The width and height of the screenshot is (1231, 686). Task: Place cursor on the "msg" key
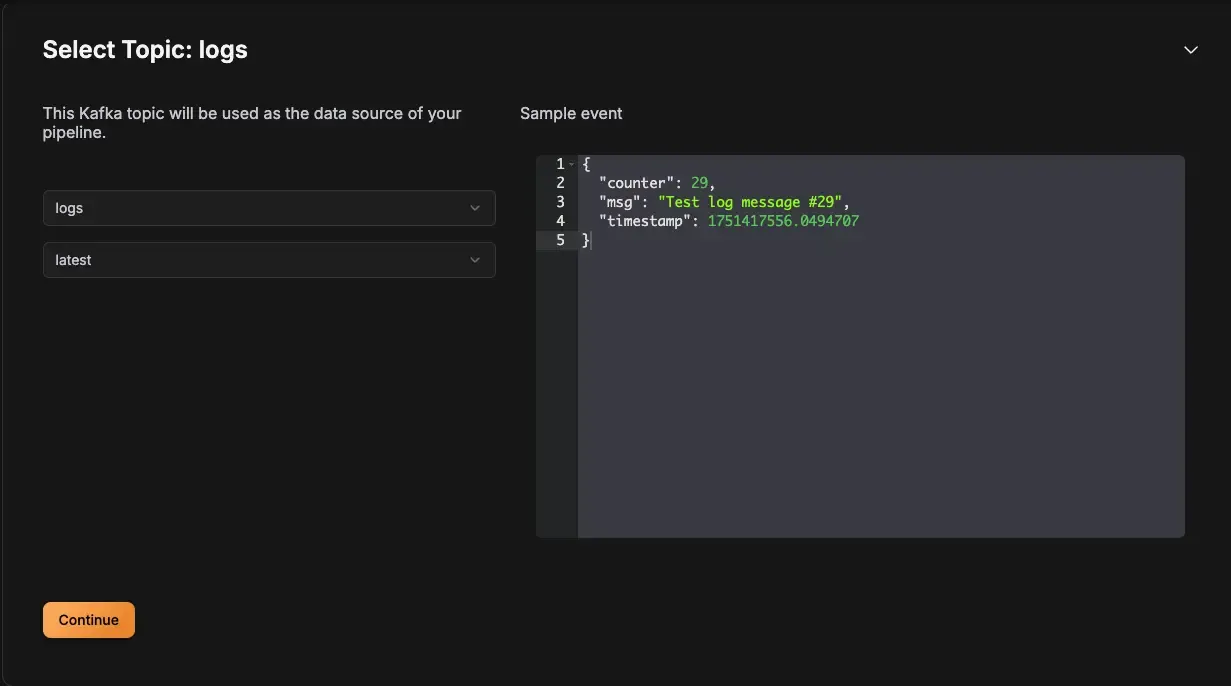coord(620,201)
